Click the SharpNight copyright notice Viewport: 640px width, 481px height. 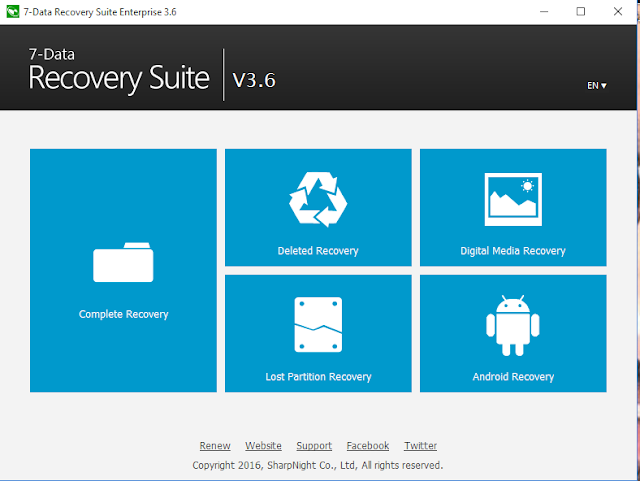pyautogui.click(x=318, y=465)
